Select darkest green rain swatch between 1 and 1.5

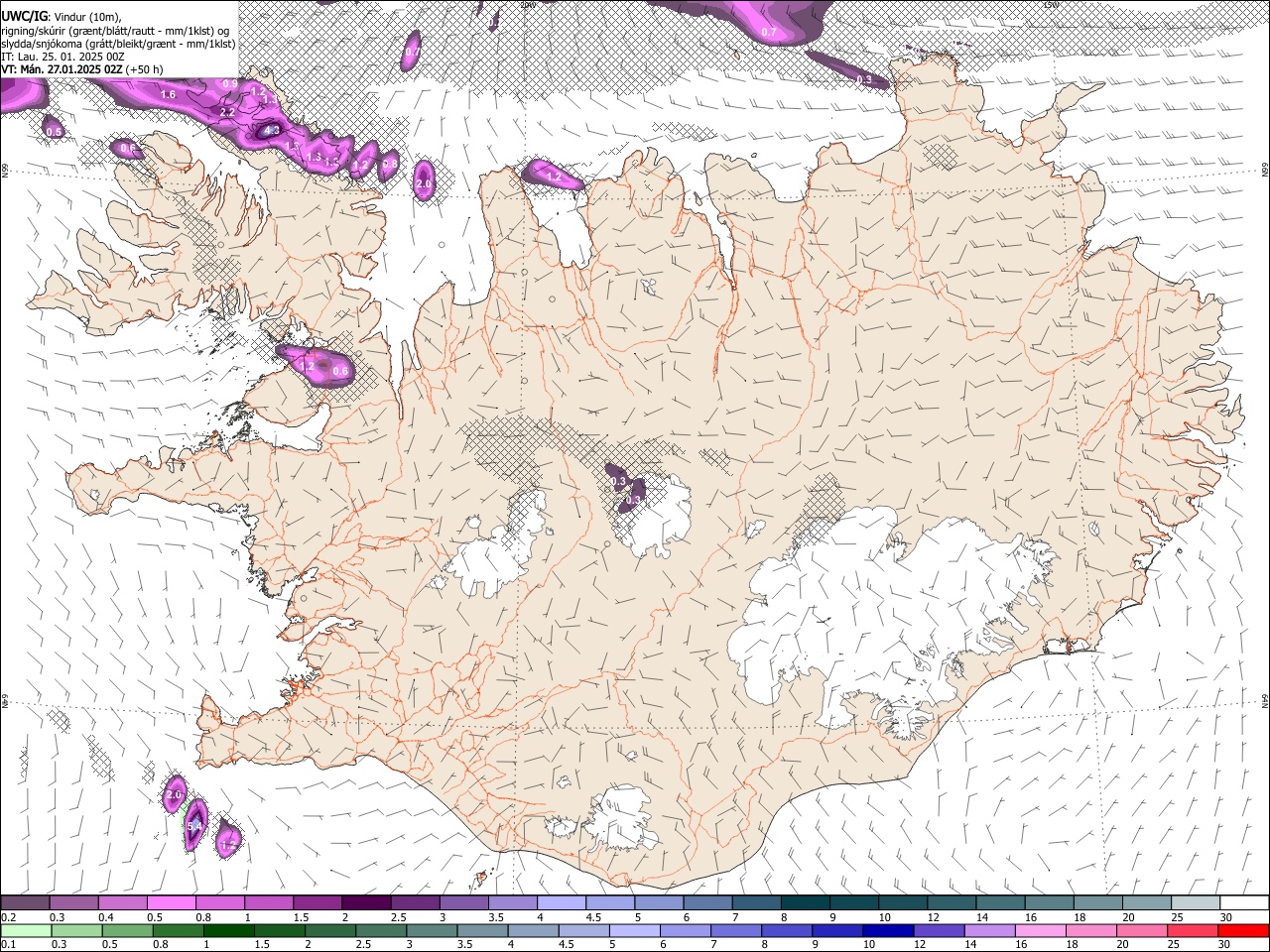pyautogui.click(x=228, y=930)
